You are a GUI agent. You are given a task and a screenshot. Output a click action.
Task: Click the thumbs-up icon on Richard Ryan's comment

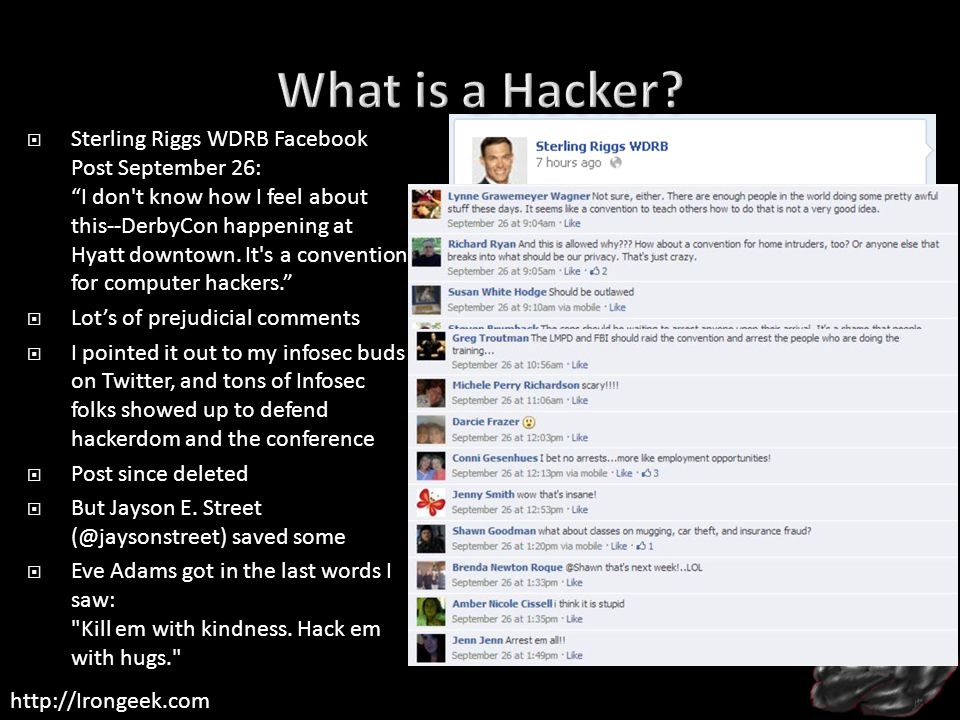click(x=594, y=271)
